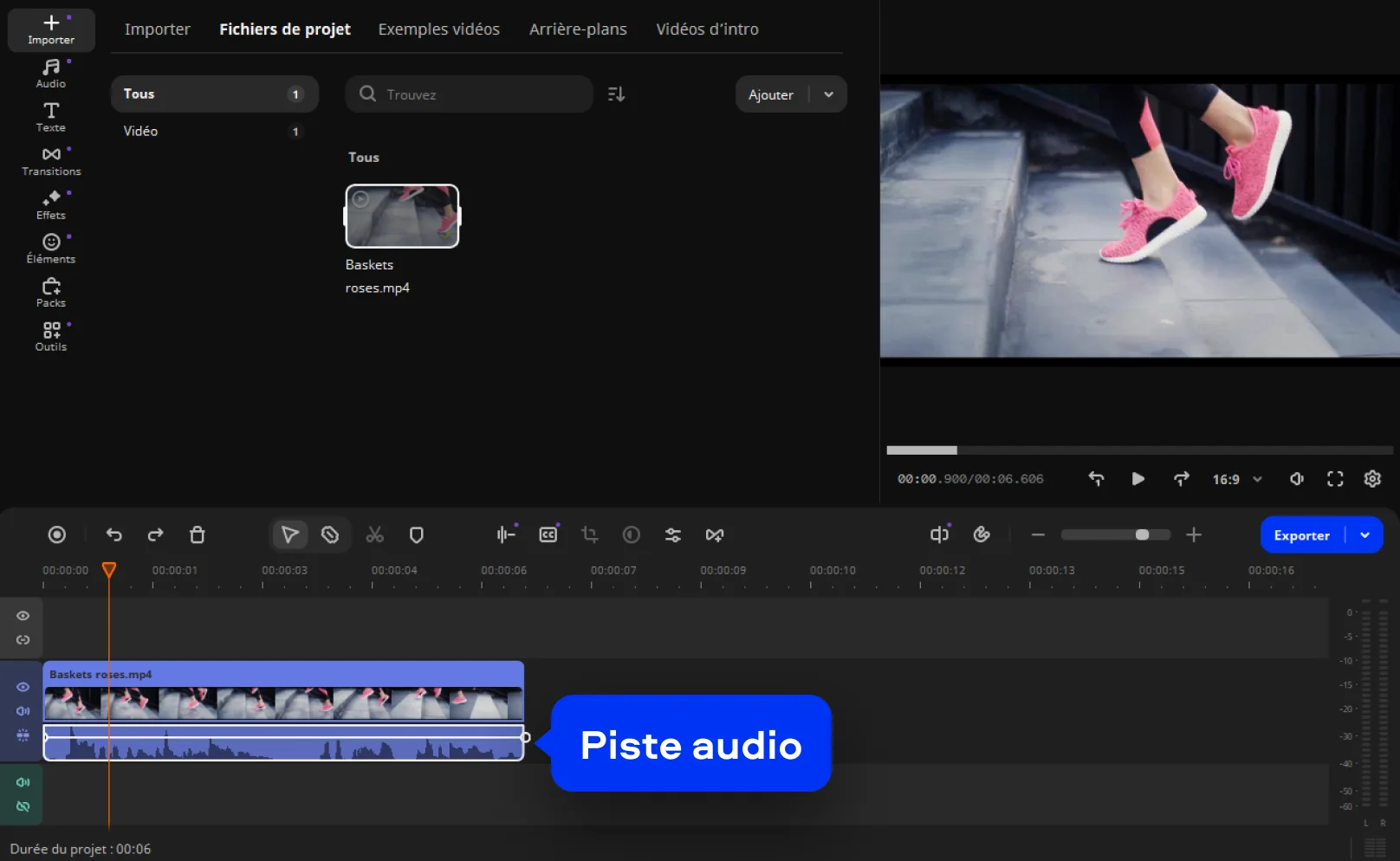1400x861 pixels.
Task: Delete selected clip with trash icon
Action: 198,535
